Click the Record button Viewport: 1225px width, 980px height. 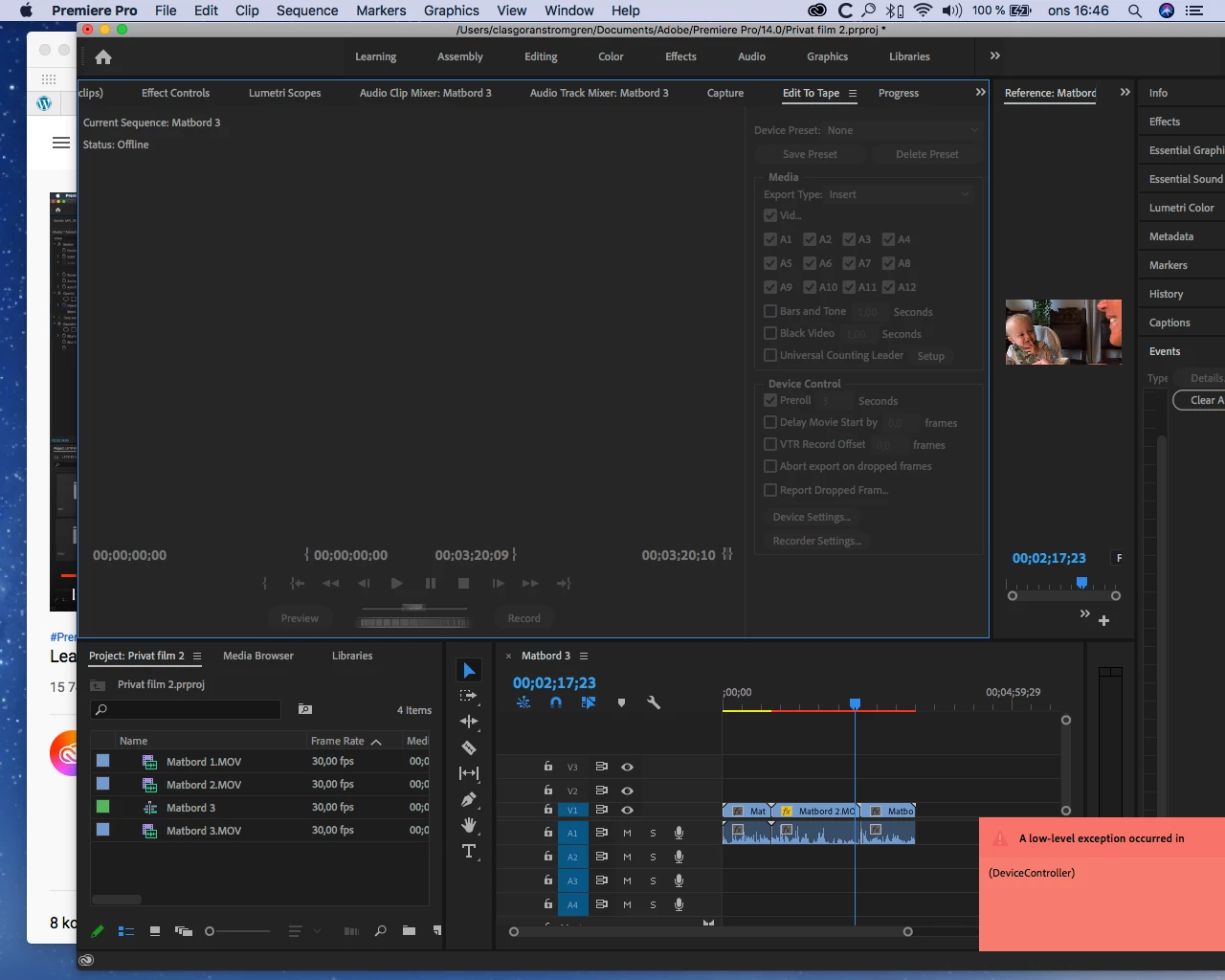[523, 618]
